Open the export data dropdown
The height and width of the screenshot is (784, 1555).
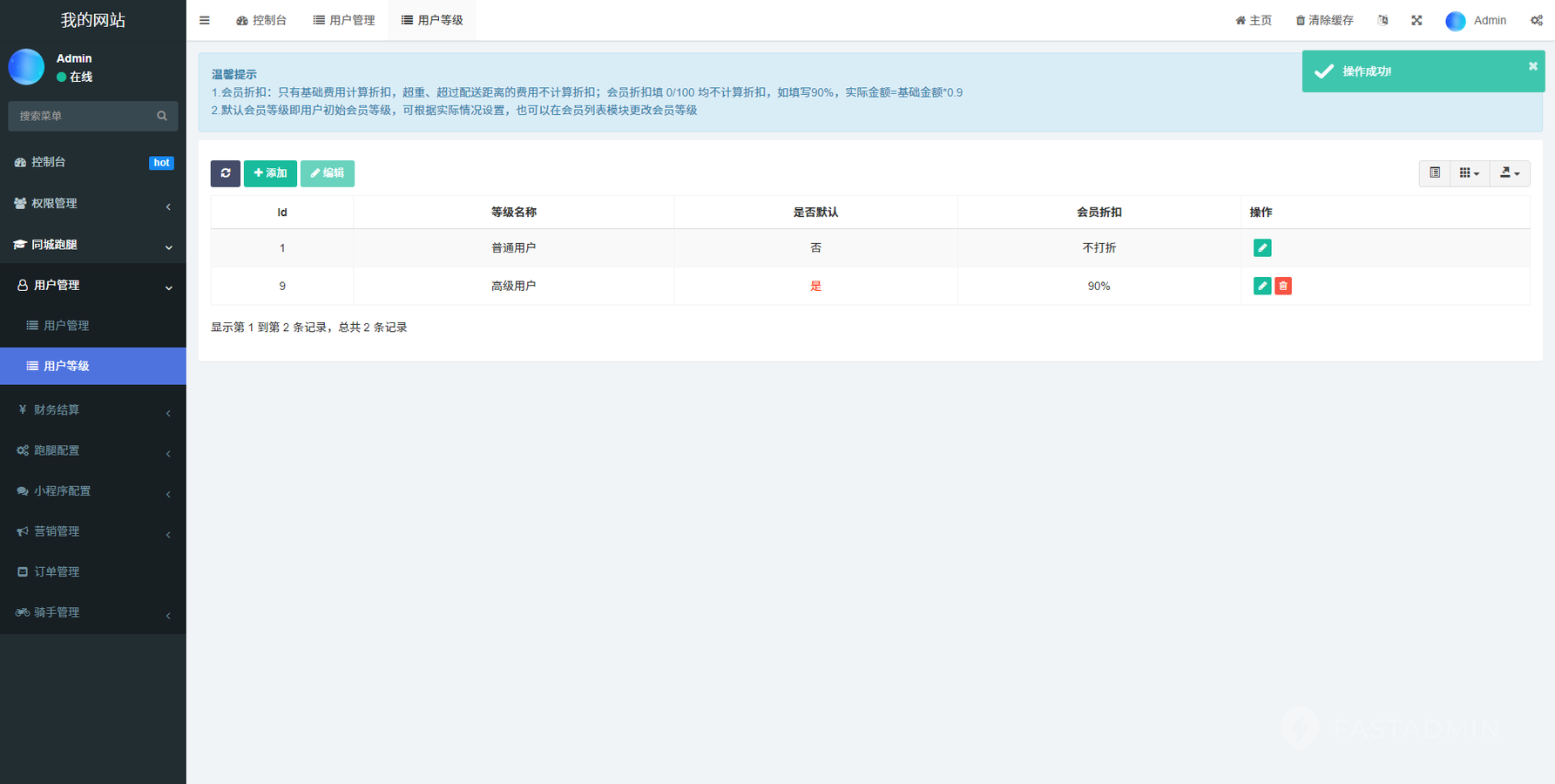(x=1510, y=173)
